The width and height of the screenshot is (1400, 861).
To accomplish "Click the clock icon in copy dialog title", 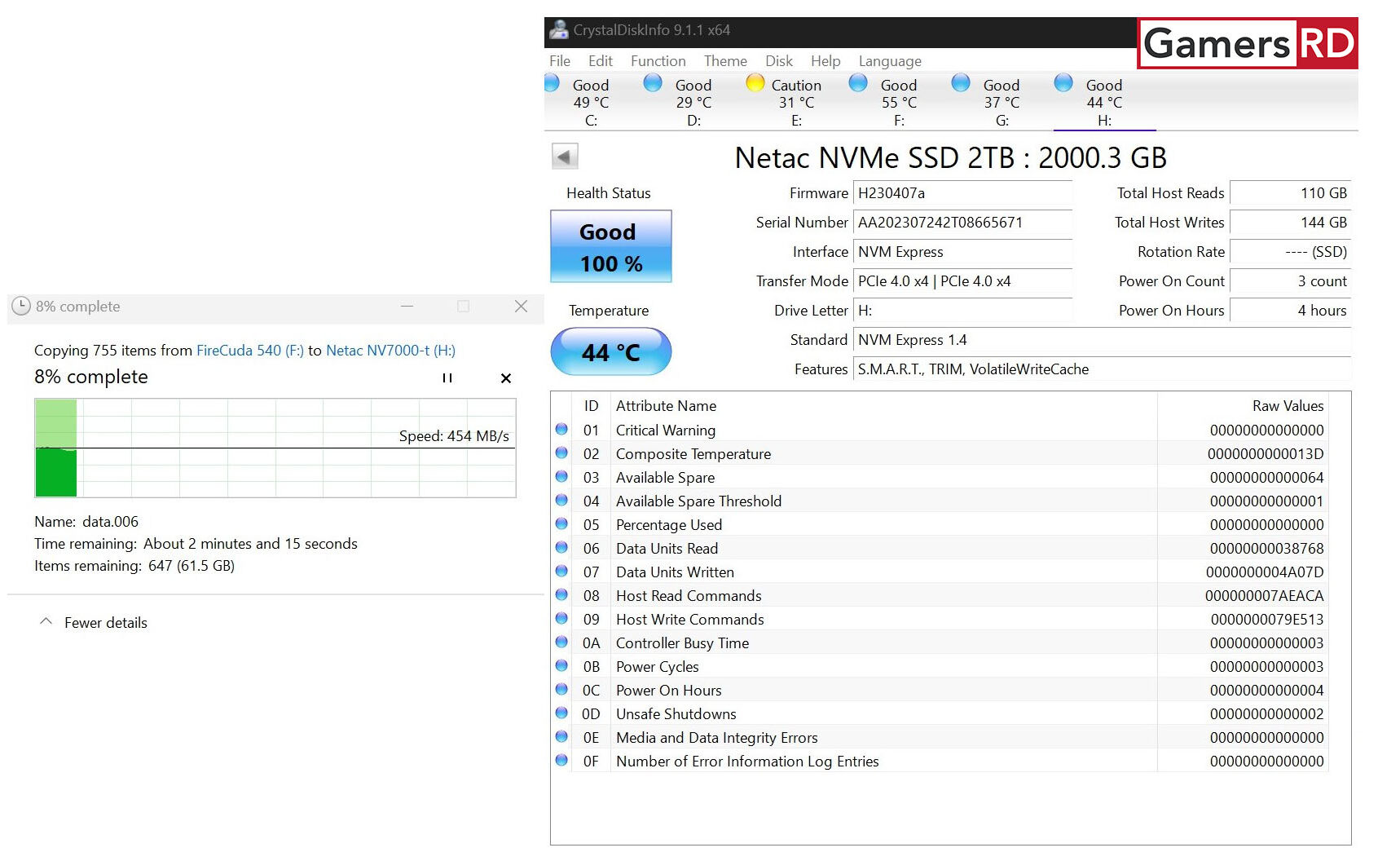I will pyautogui.click(x=21, y=307).
